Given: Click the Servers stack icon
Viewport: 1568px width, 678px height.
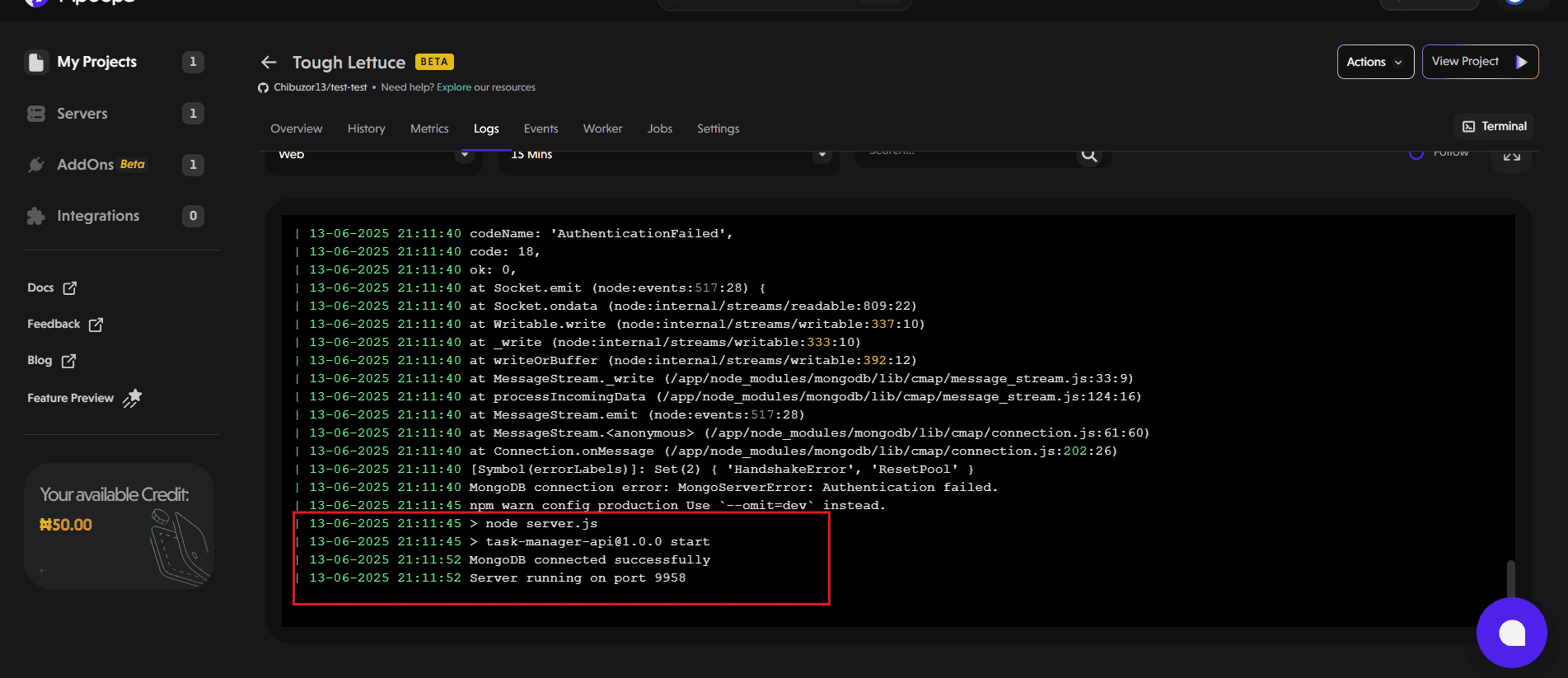Looking at the screenshot, I should tap(36, 114).
